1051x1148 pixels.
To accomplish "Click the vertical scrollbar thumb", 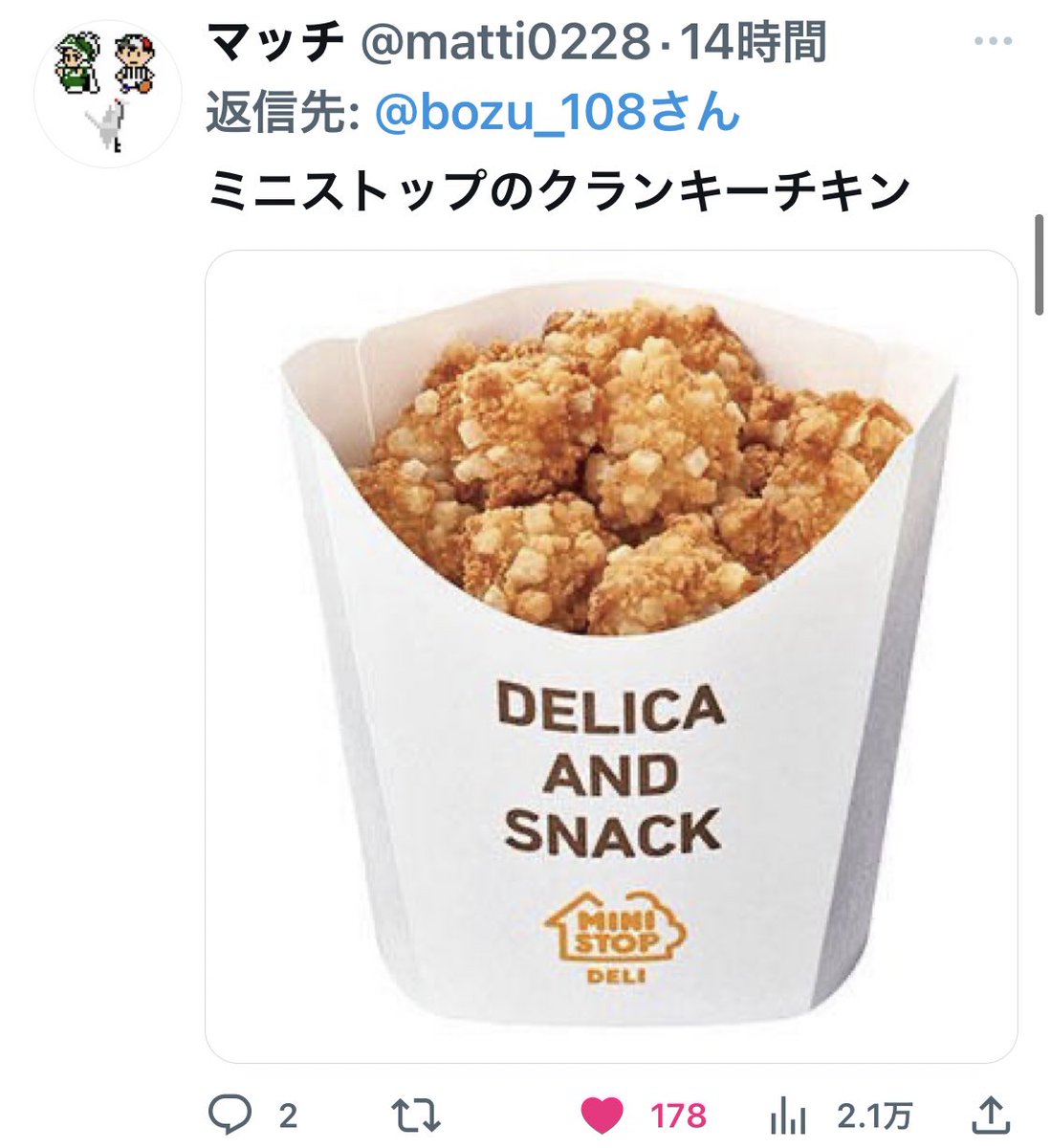I will click(1040, 265).
